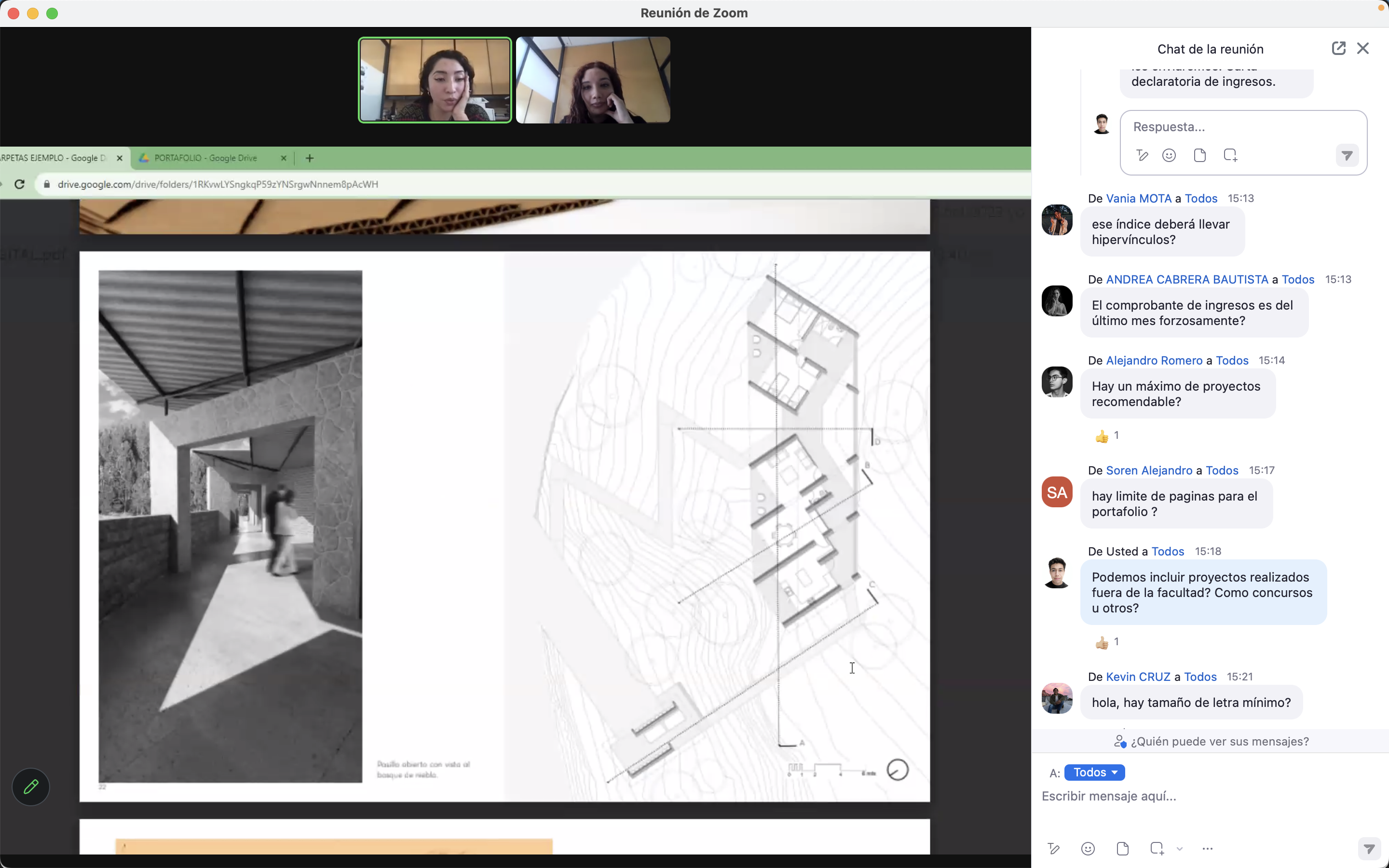Click the send arrow for the main message
1389x868 pixels.
pos(1369,849)
